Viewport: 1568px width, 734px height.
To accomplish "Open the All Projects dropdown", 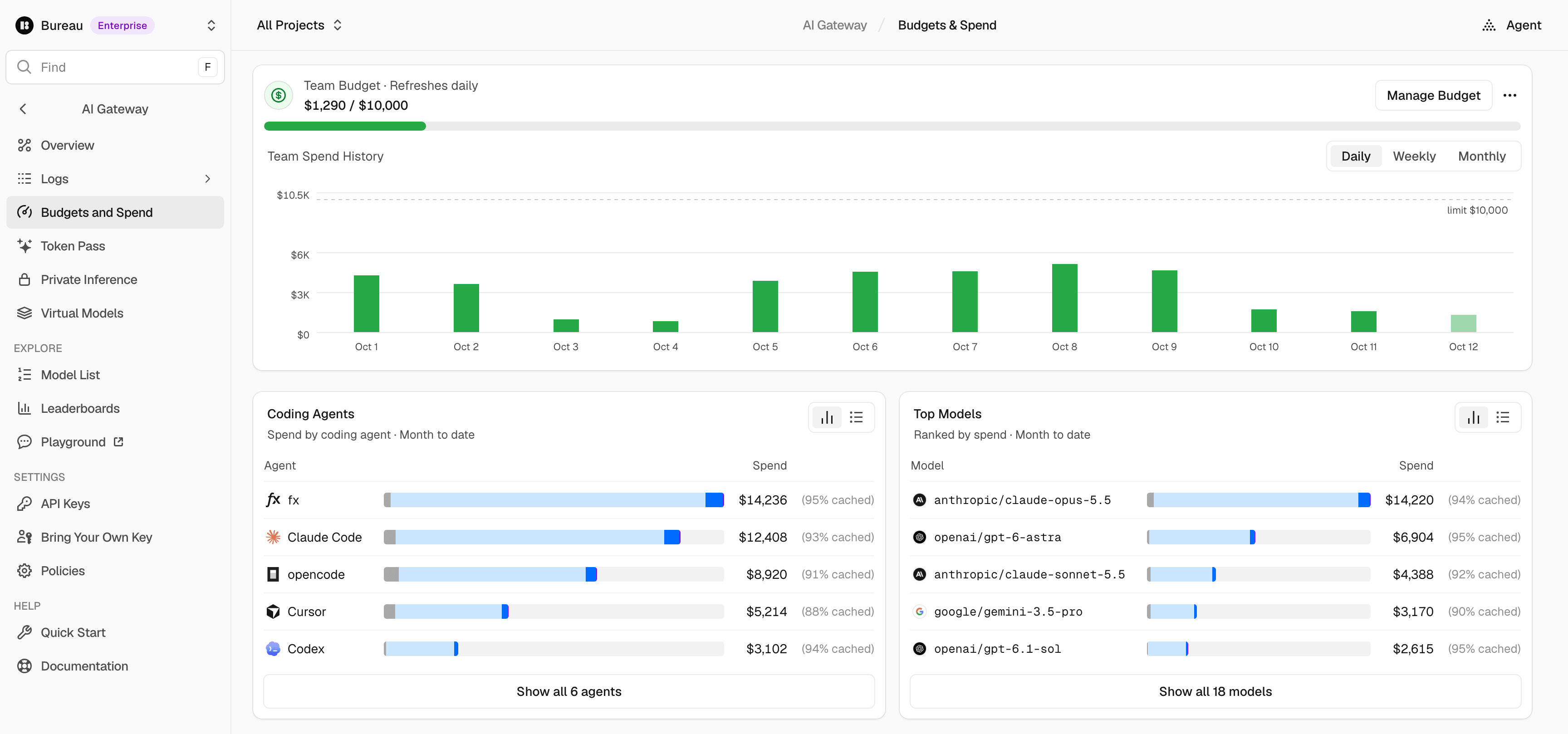I will (x=299, y=25).
